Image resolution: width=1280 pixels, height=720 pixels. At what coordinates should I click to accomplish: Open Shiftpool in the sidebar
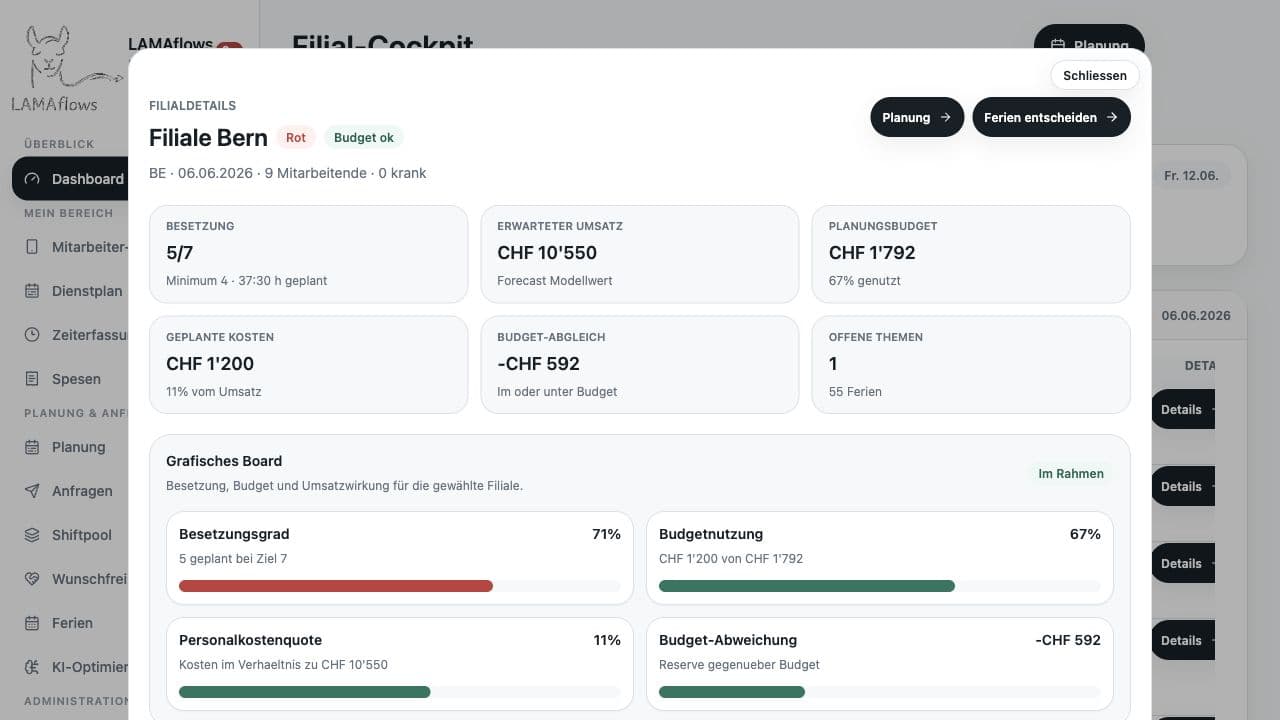click(x=71, y=535)
